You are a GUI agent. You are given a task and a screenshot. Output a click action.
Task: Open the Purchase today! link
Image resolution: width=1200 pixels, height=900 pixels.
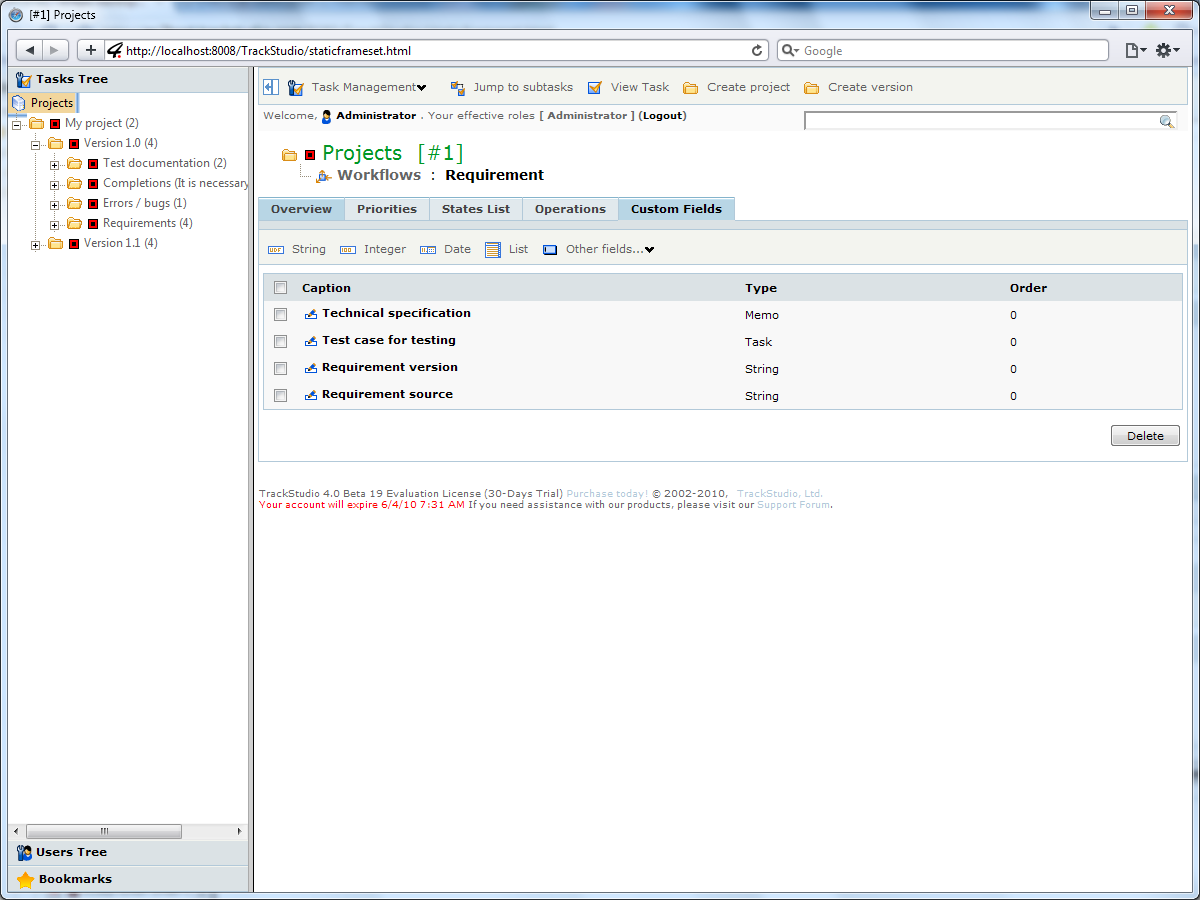point(607,494)
